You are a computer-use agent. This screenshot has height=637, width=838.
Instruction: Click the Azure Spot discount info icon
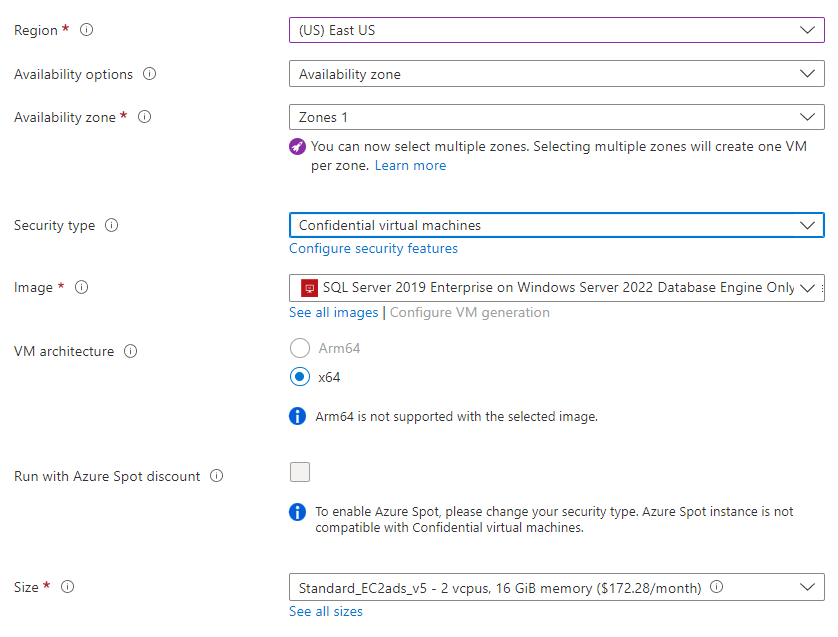click(x=217, y=476)
